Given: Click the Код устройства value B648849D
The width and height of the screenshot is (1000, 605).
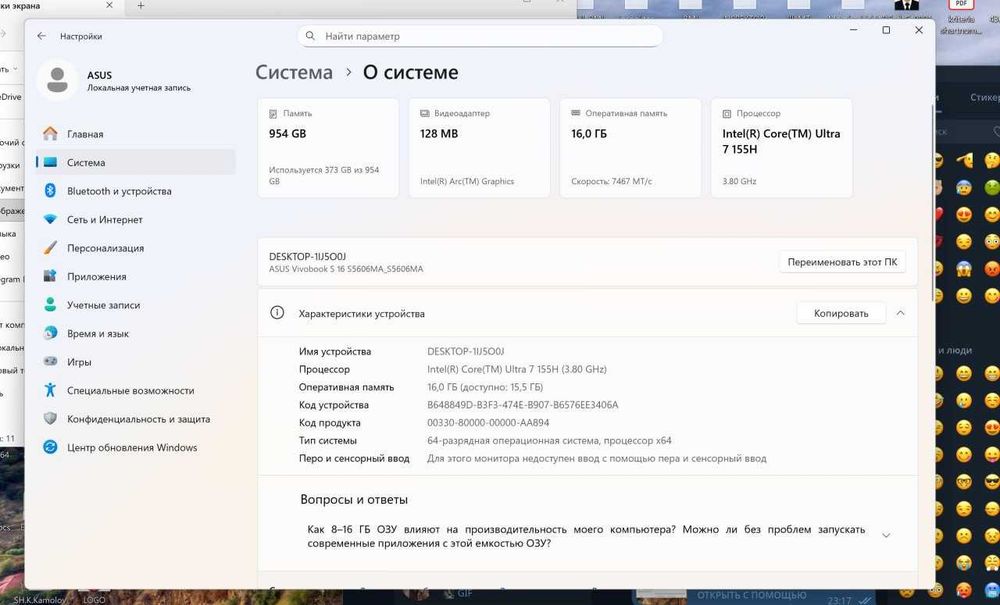Looking at the screenshot, I should pyautogui.click(x=522, y=405).
